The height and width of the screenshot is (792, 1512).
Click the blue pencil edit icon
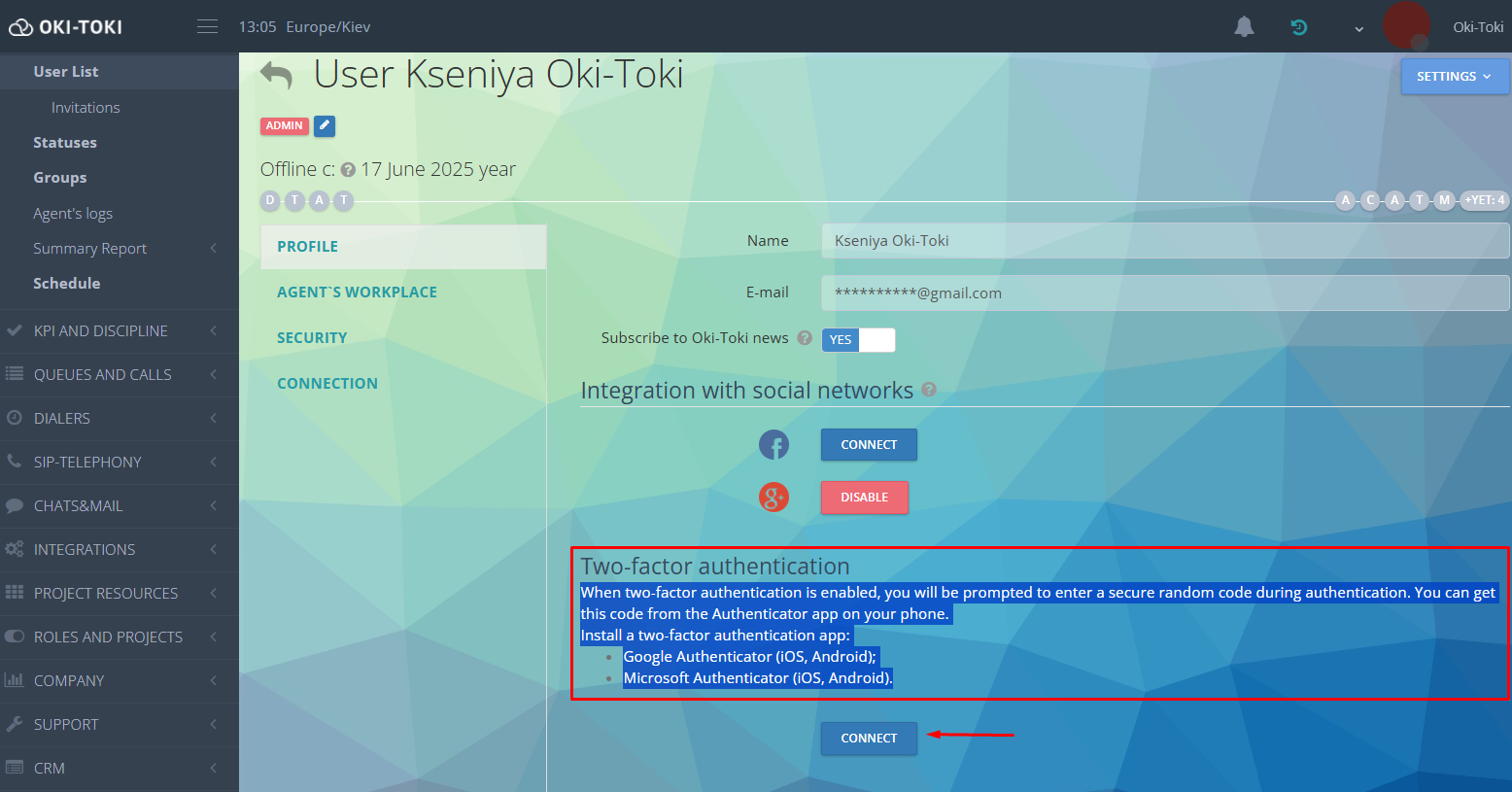(x=325, y=125)
